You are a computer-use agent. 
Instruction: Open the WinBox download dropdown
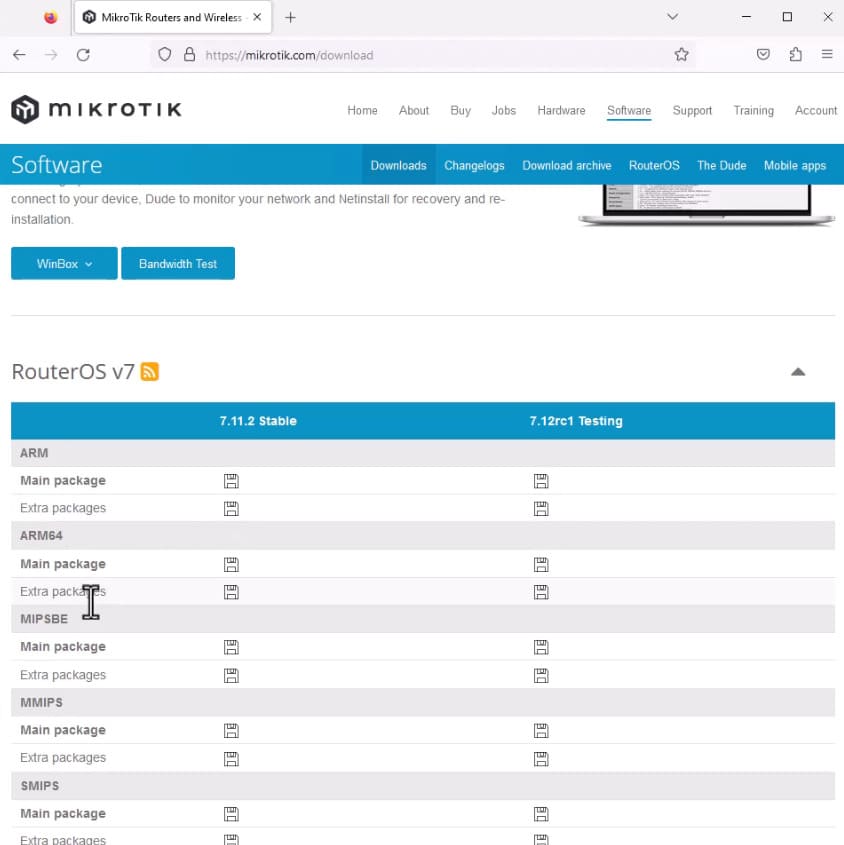point(64,264)
